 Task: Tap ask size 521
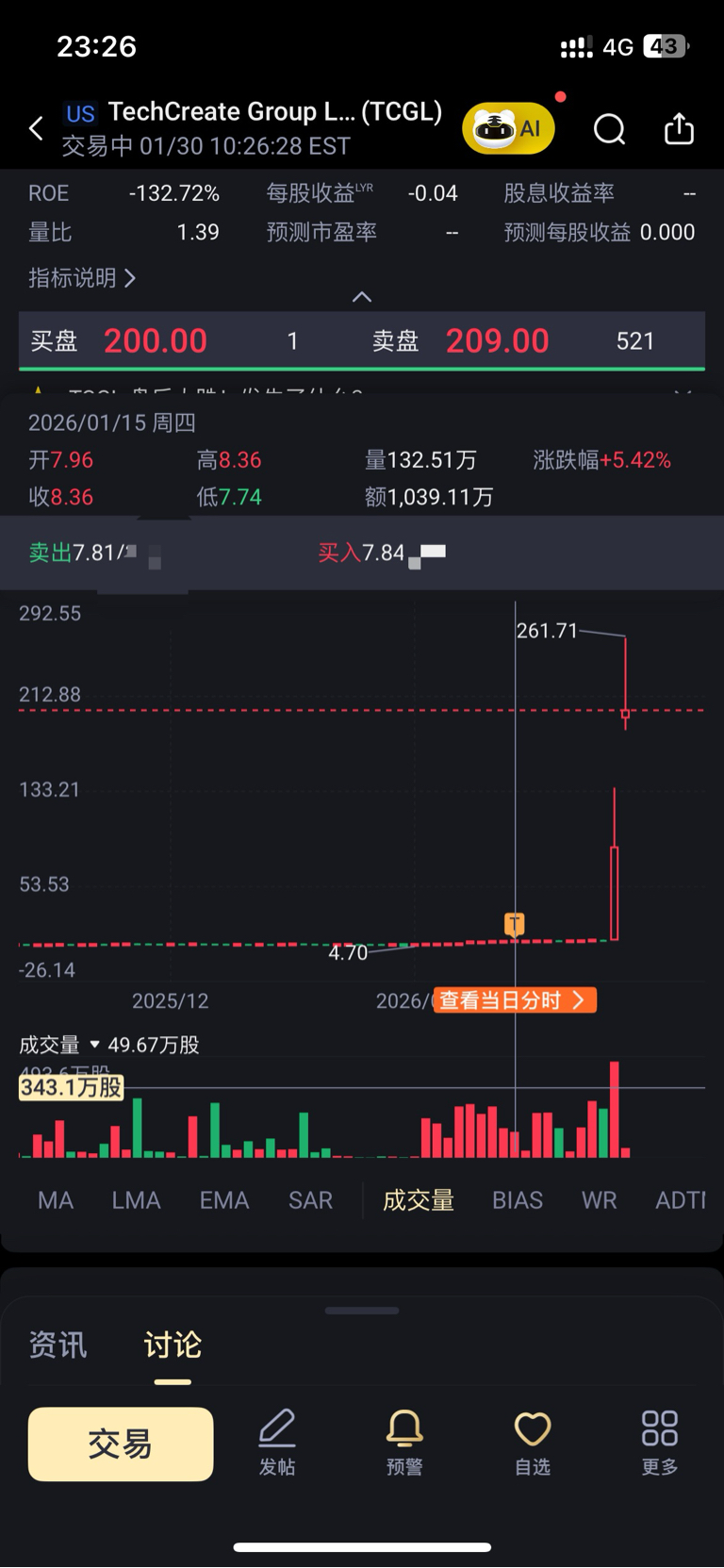[635, 341]
